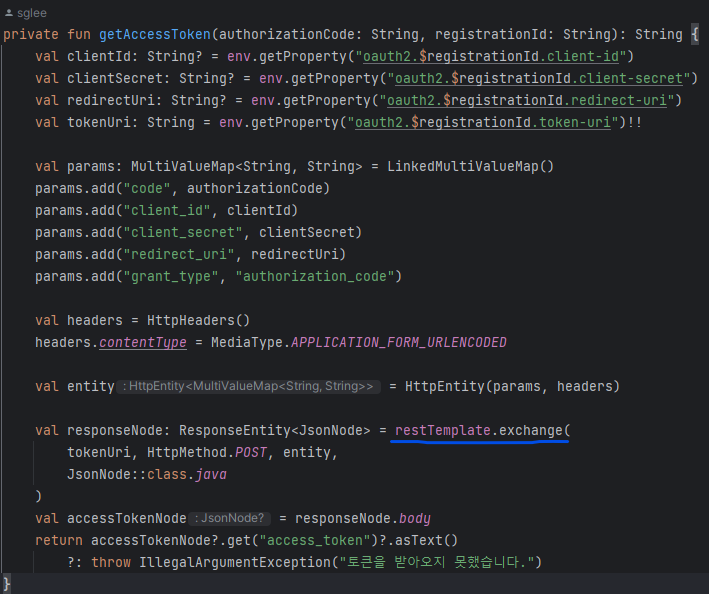Click the IllegalArgumentException class name
Viewport: 709px width, 594px height.
[x=235, y=562]
